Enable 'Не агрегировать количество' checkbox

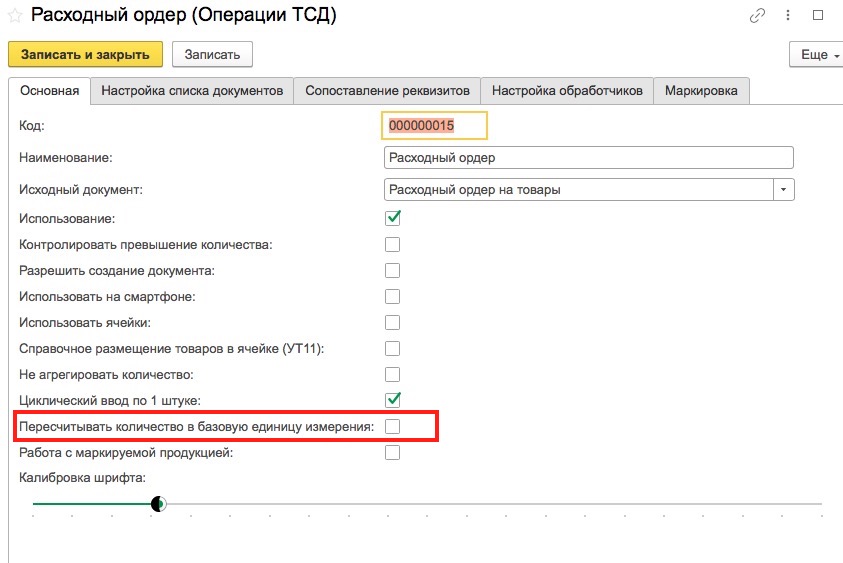click(392, 374)
